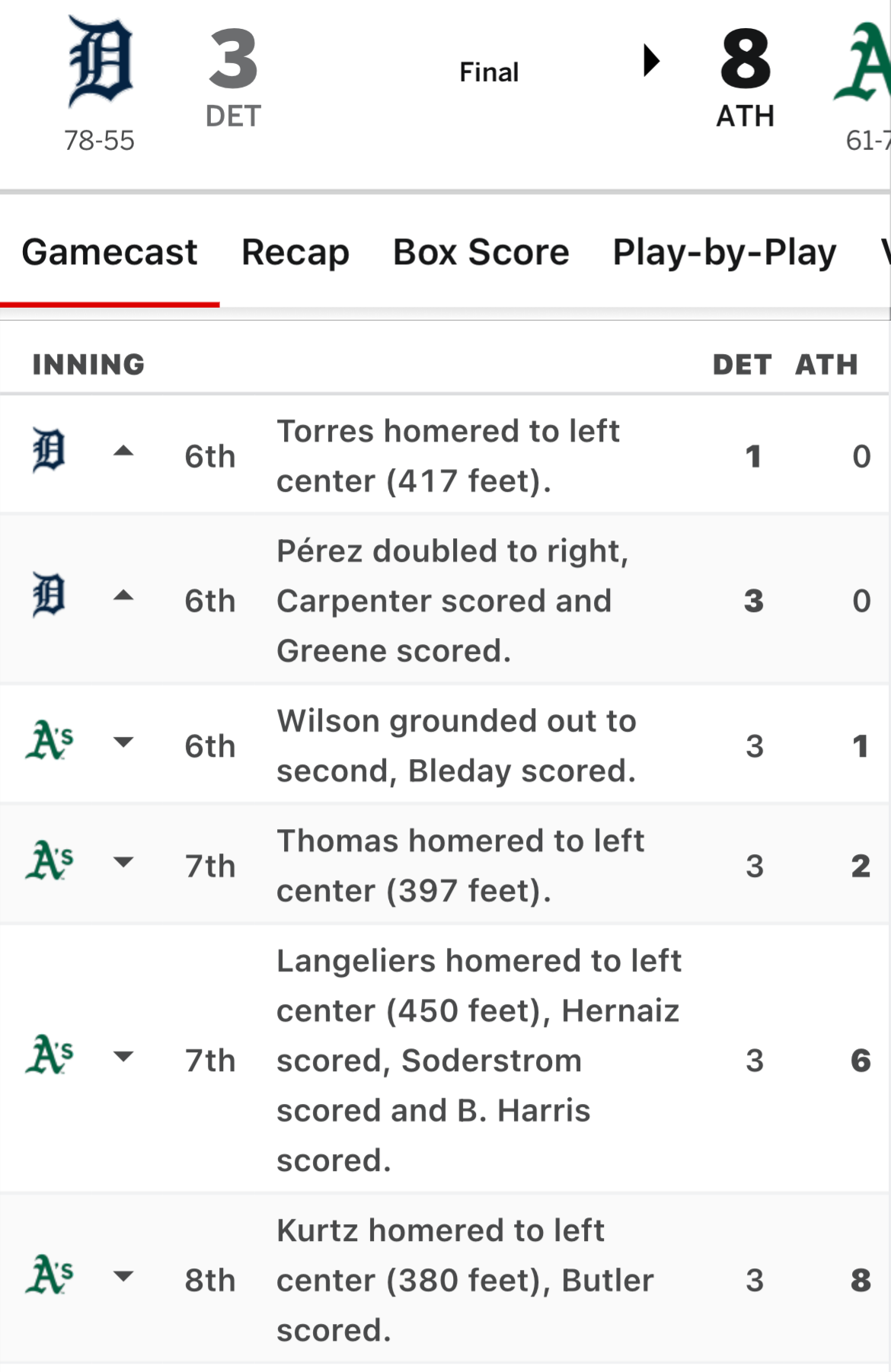Image resolution: width=891 pixels, height=1372 pixels.
Task: Open the Play-by-Play tab
Action: 724,252
